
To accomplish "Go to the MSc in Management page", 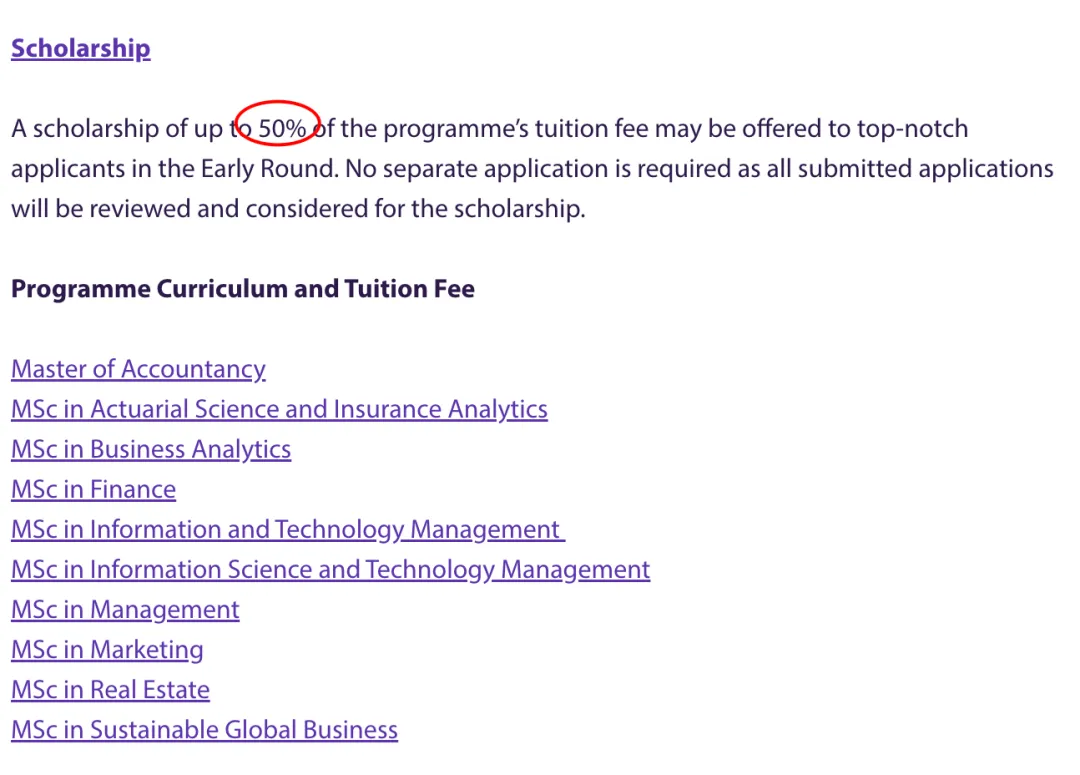I will [x=125, y=609].
